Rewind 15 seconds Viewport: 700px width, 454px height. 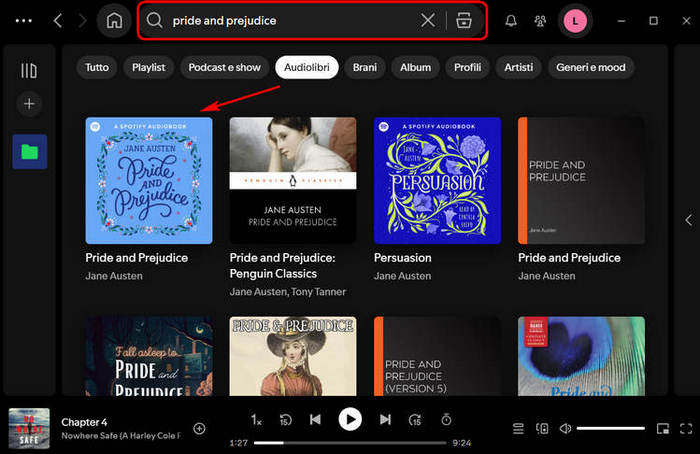coord(285,420)
